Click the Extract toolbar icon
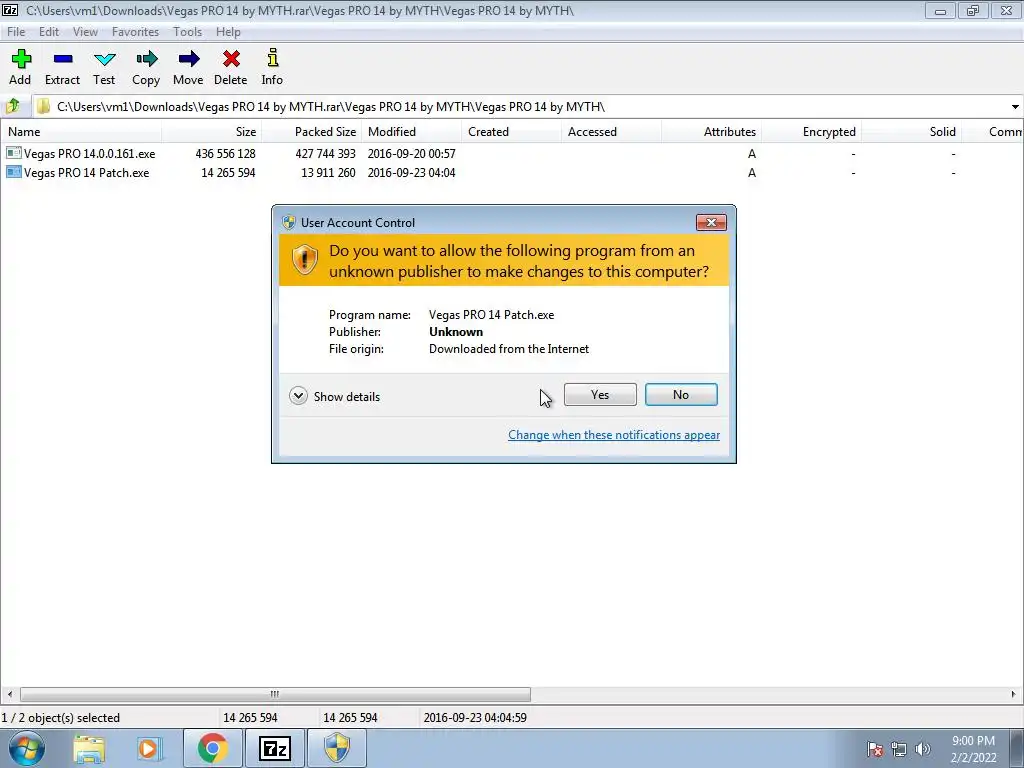Screen dimensions: 1024x768 pos(63,59)
